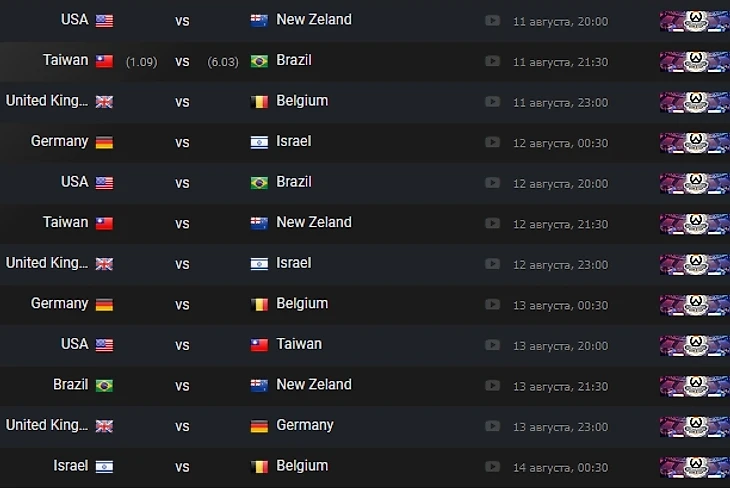Select the 6.03 odds for Brazil
The image size is (730, 488).
pyautogui.click(x=223, y=62)
